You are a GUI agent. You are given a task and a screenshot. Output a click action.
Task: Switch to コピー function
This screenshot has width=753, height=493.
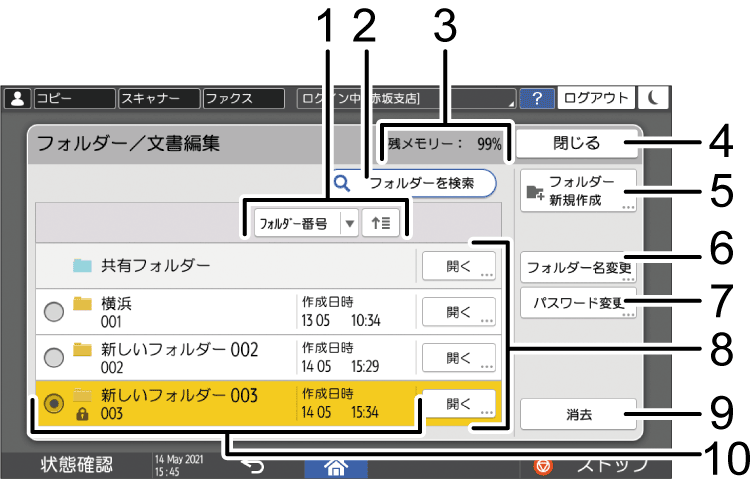click(74, 98)
